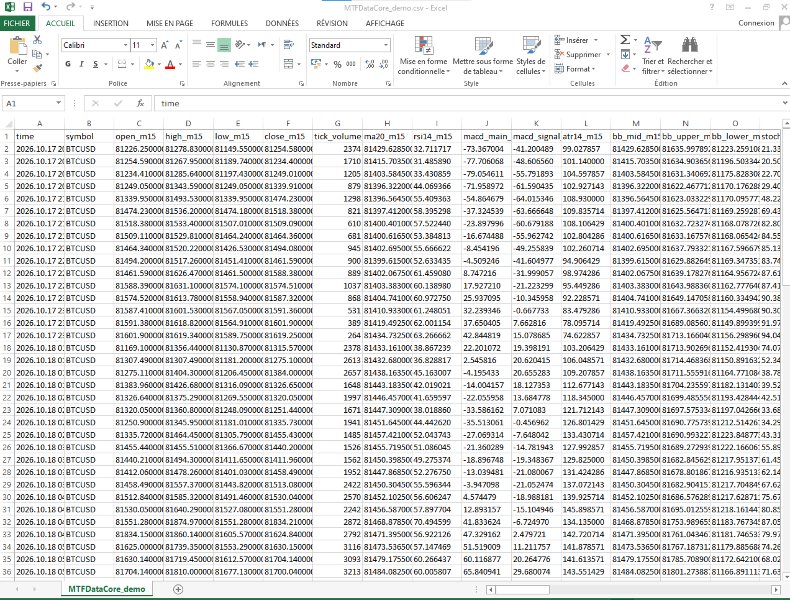Click the red font color A icon

(x=170, y=64)
